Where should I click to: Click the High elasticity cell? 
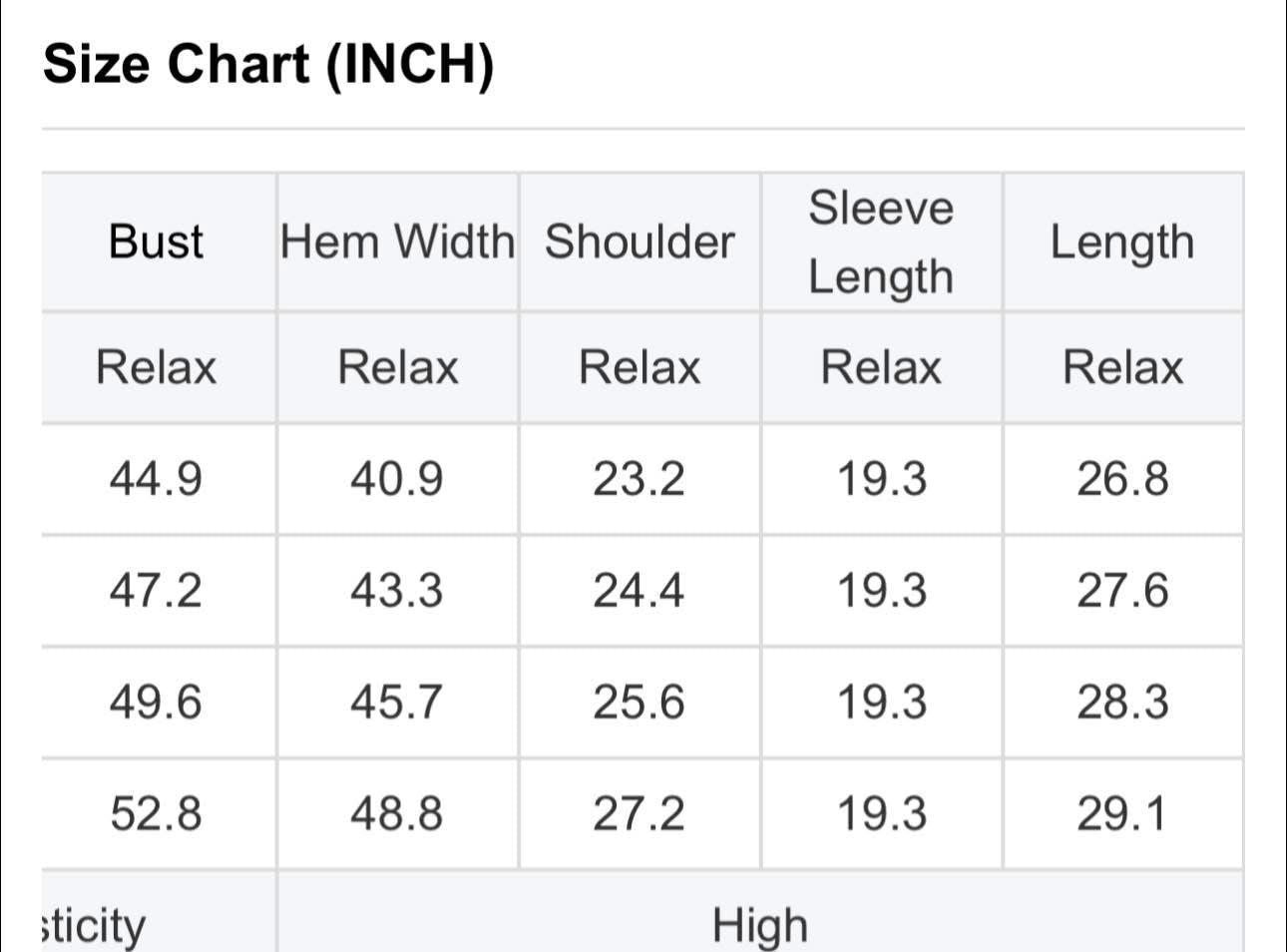[759, 924]
